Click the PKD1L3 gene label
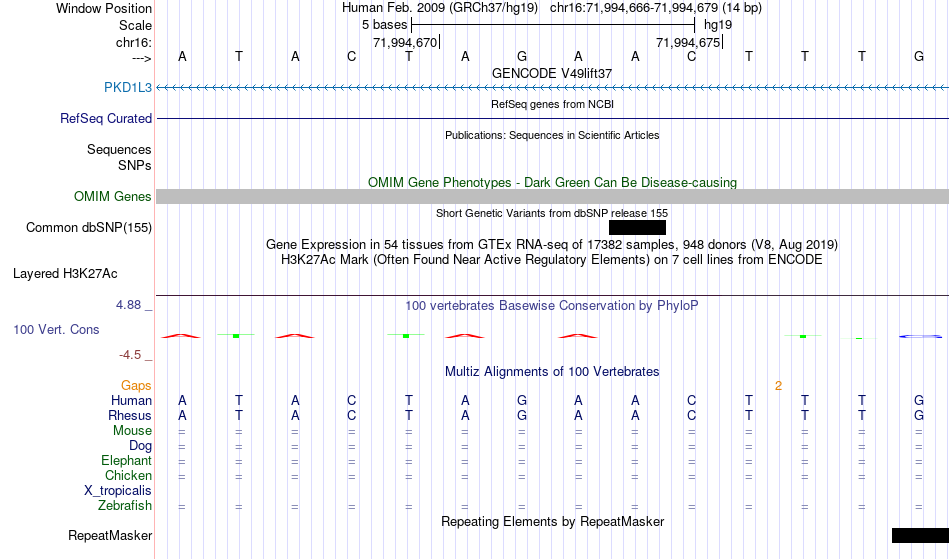 [x=128, y=87]
